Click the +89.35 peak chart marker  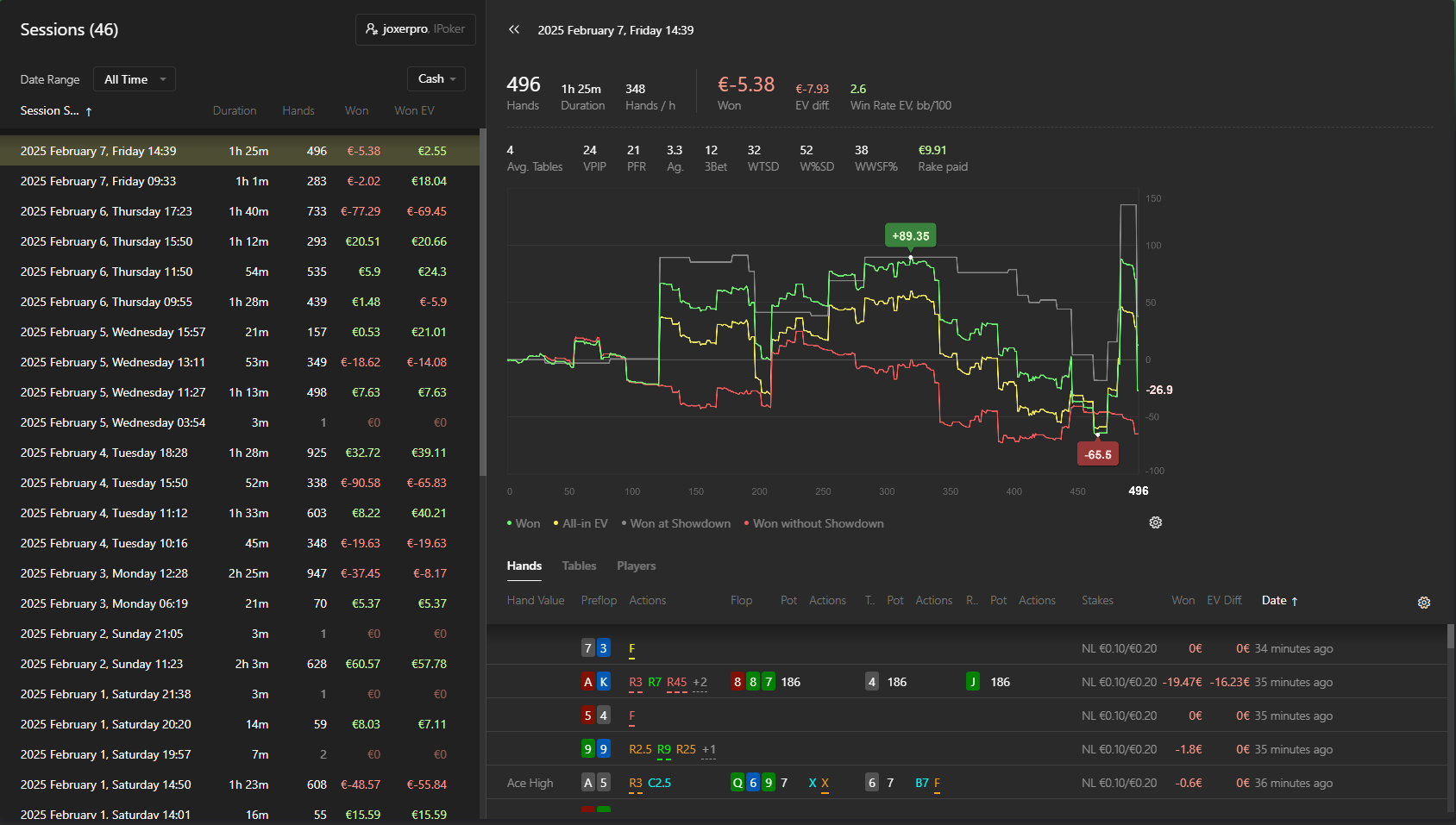coord(910,235)
